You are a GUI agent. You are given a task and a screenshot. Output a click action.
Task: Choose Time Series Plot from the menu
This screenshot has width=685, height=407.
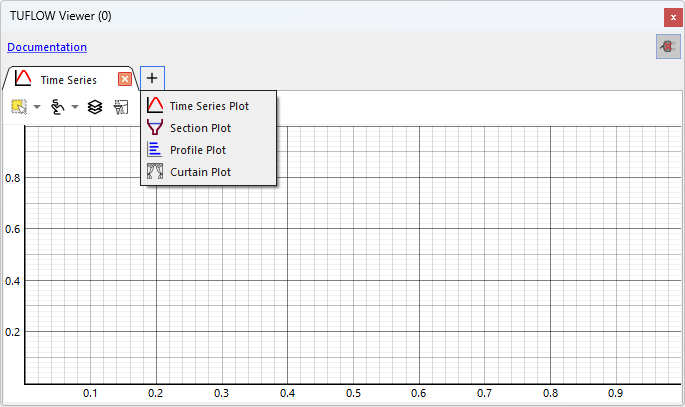pos(209,105)
